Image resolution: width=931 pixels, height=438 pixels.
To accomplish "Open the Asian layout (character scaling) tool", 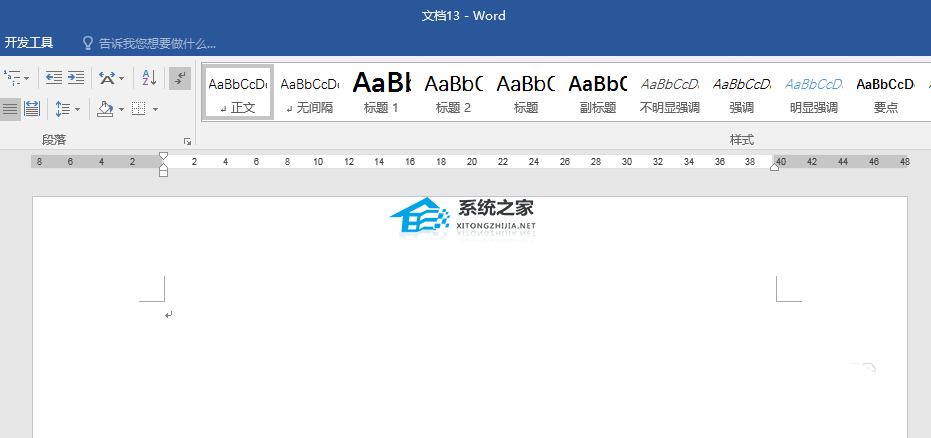I will coord(107,78).
